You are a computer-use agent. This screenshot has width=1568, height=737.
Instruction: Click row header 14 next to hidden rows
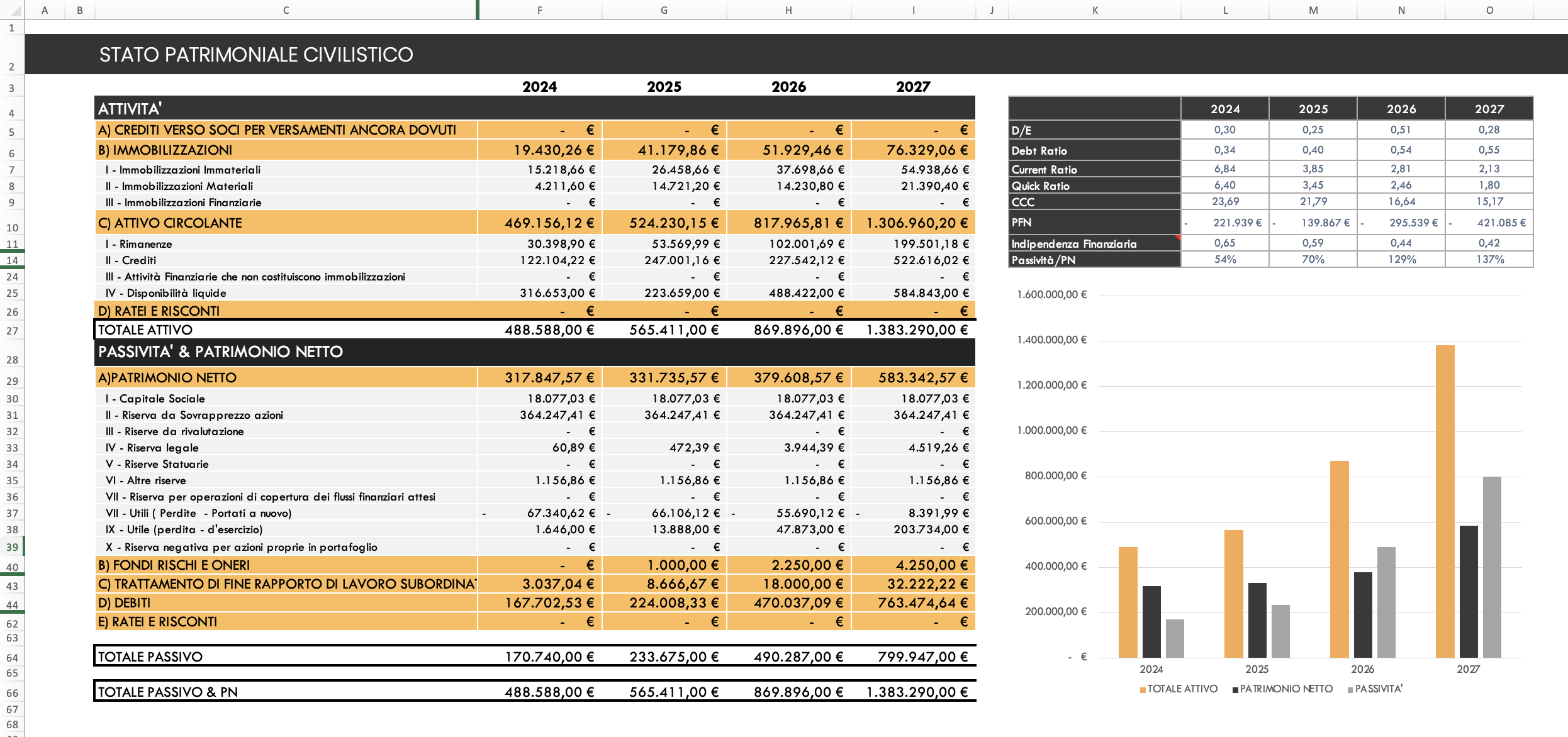click(12, 260)
